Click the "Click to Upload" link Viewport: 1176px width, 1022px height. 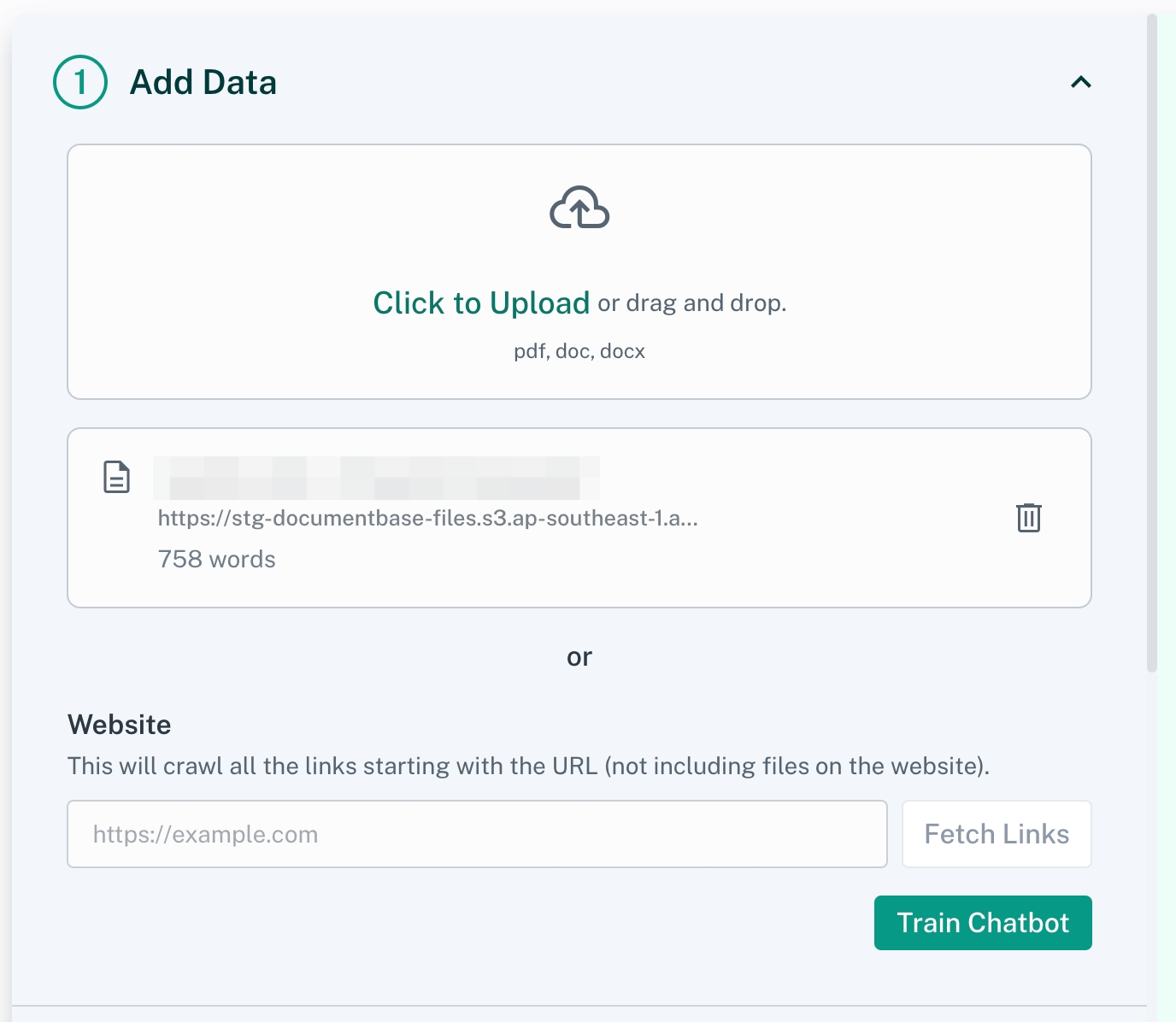(481, 303)
